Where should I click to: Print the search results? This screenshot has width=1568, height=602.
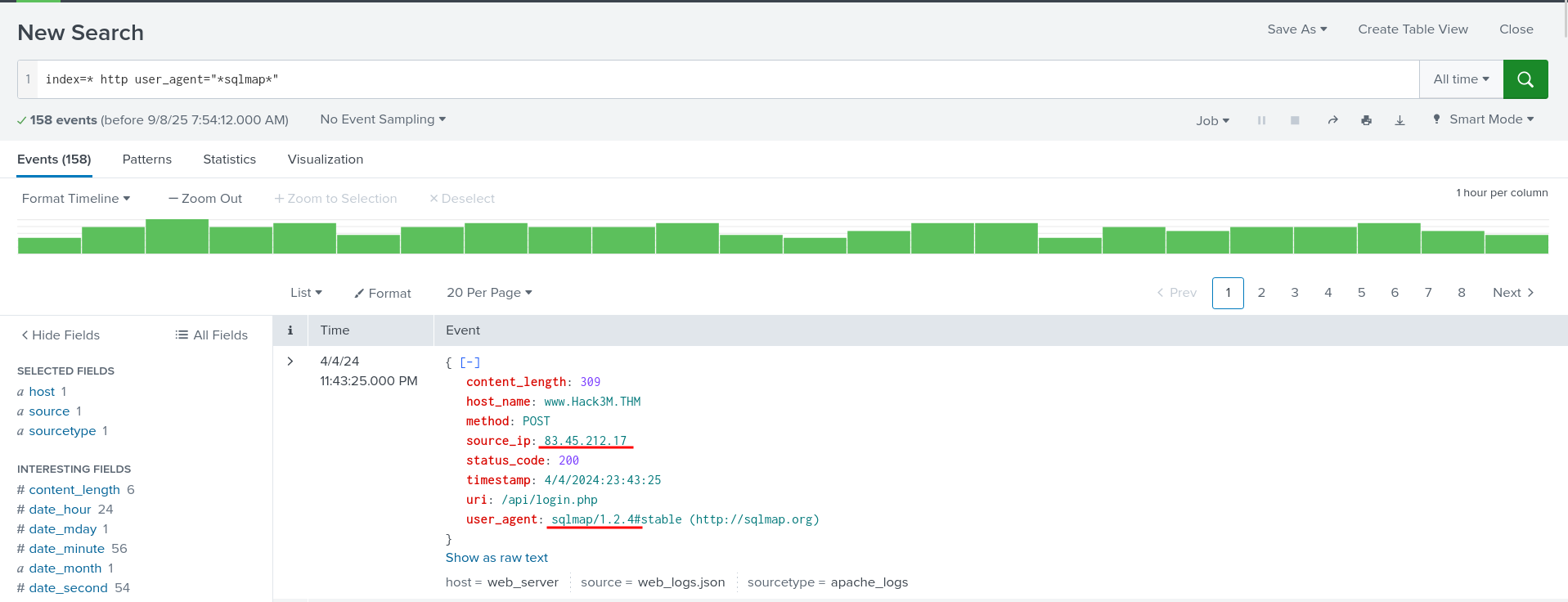[1366, 120]
